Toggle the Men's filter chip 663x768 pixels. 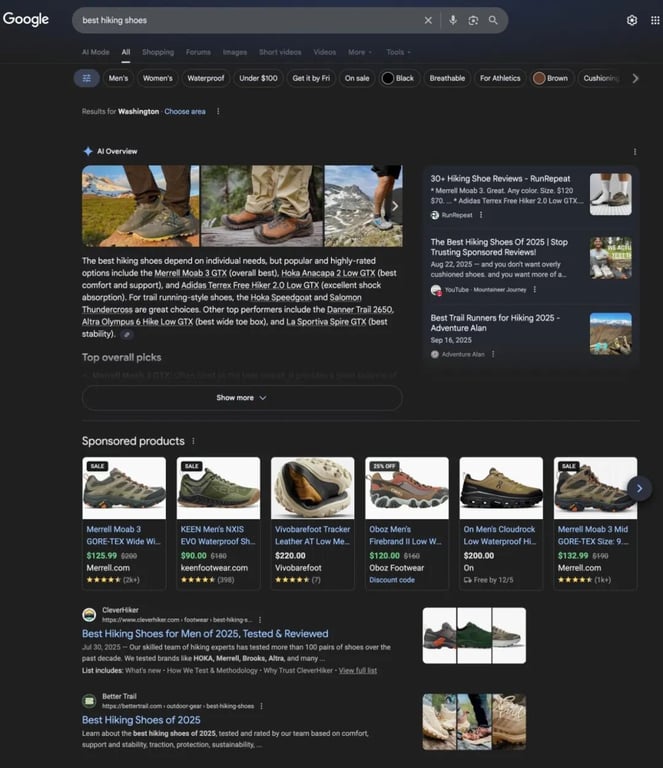118,78
